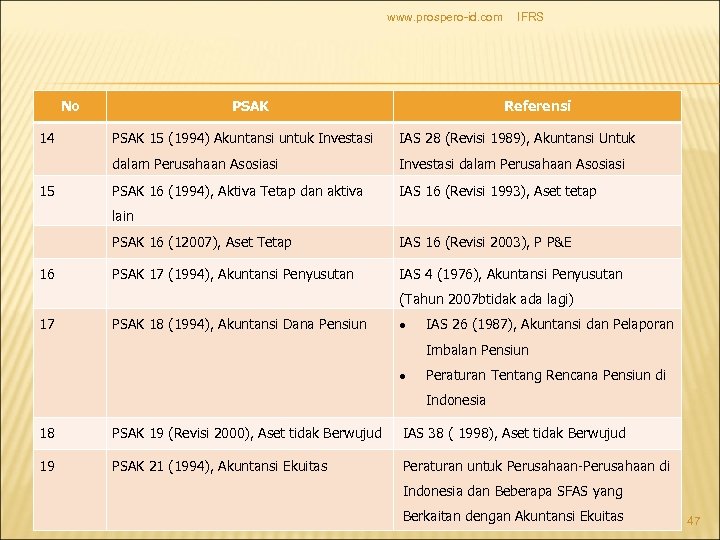The width and height of the screenshot is (720, 540).
Task: Select the 'Referensi' column header
Action: [537, 106]
